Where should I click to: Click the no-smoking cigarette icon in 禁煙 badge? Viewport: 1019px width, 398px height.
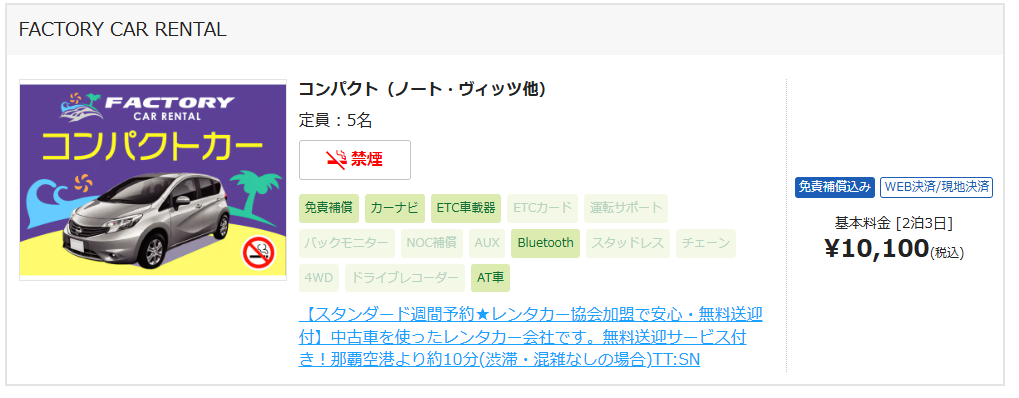336,159
